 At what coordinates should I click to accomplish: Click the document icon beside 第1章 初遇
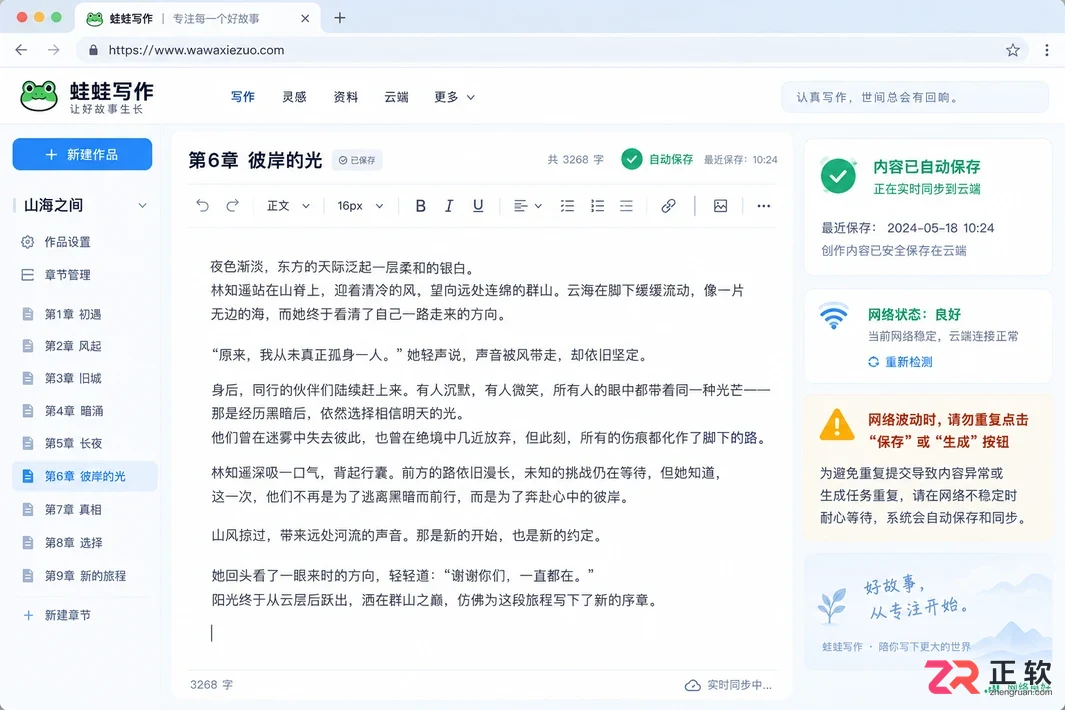coord(28,314)
